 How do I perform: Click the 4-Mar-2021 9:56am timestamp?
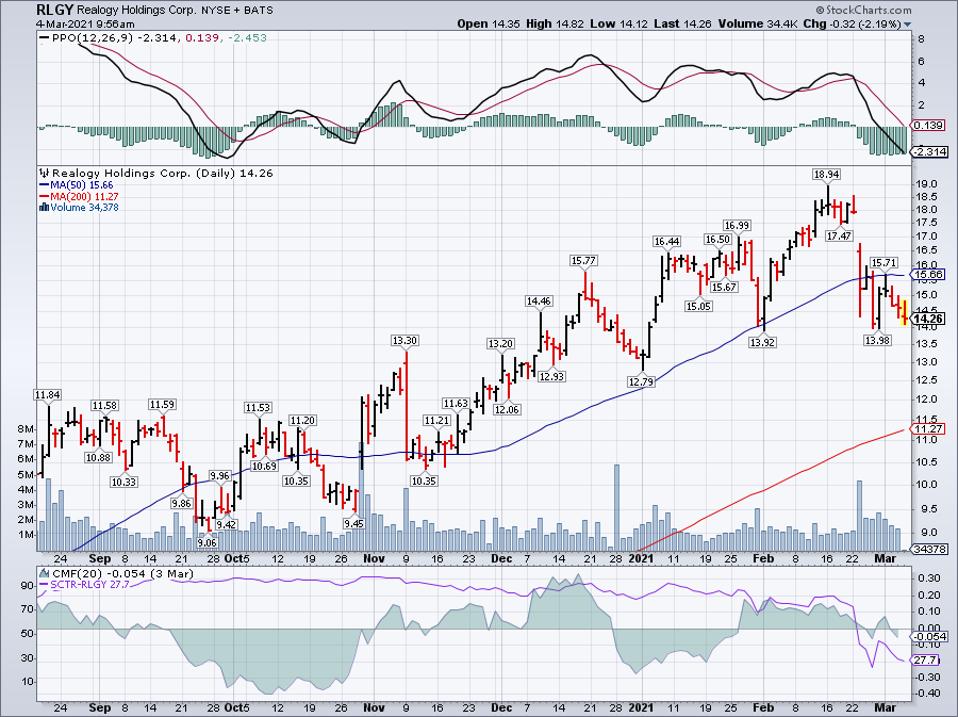pyautogui.click(x=85, y=24)
